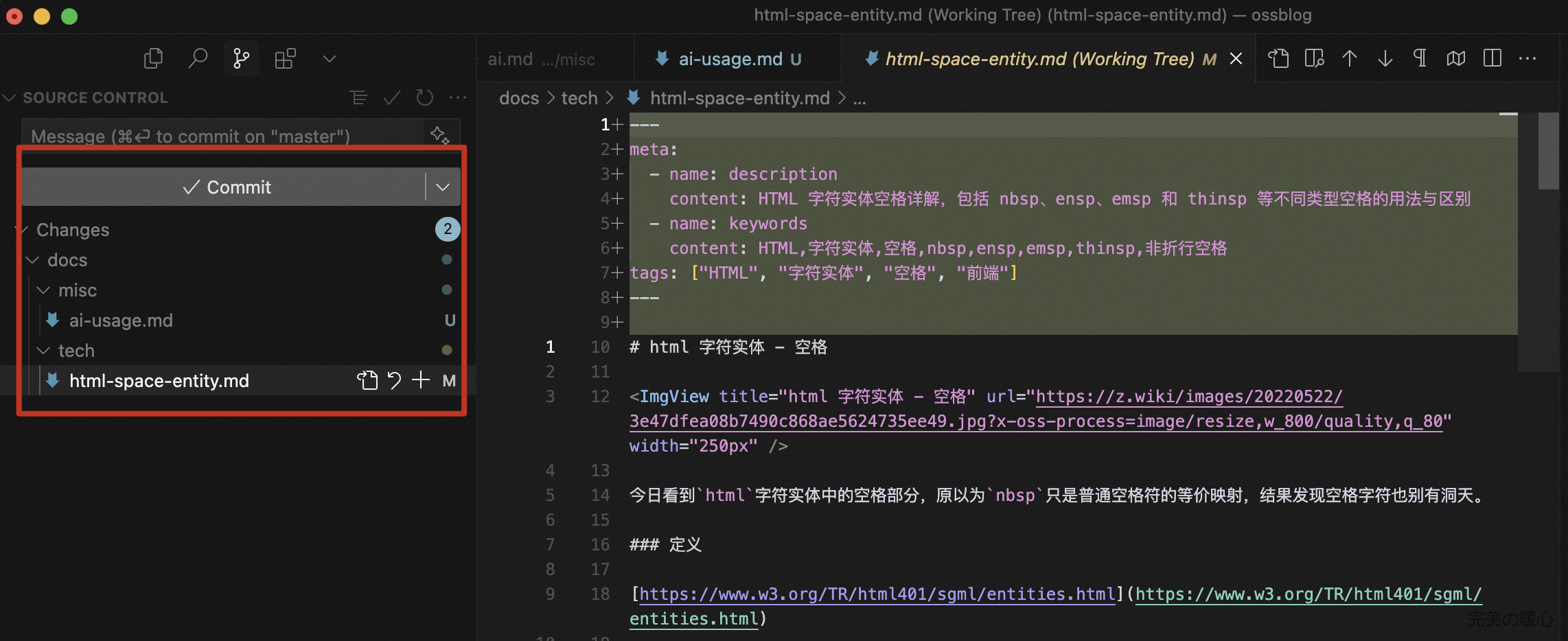The width and height of the screenshot is (1568, 641).
Task: Select tech in the breadcrumb bar
Action: point(579,97)
